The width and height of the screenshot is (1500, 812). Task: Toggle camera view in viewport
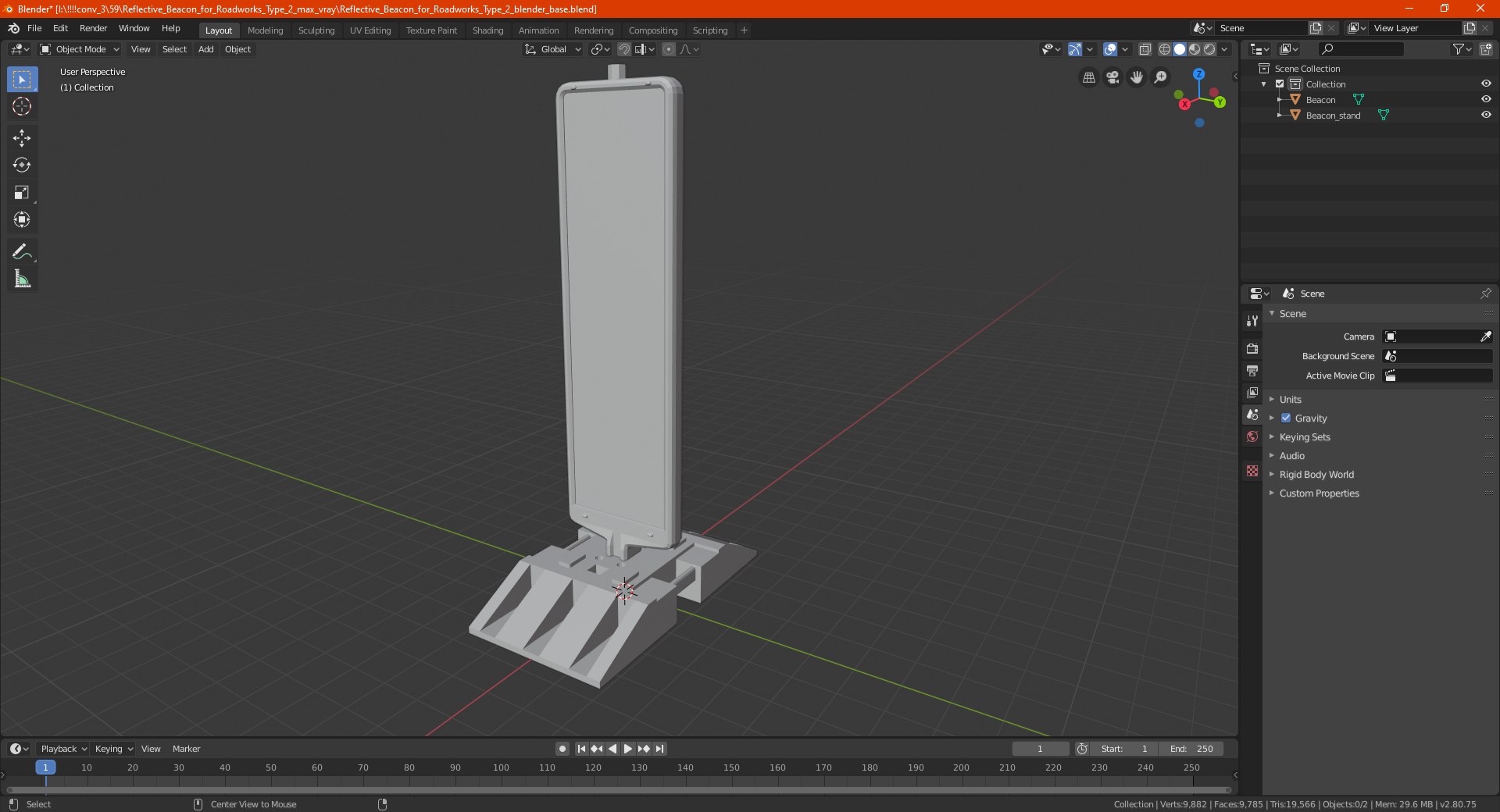click(x=1112, y=77)
